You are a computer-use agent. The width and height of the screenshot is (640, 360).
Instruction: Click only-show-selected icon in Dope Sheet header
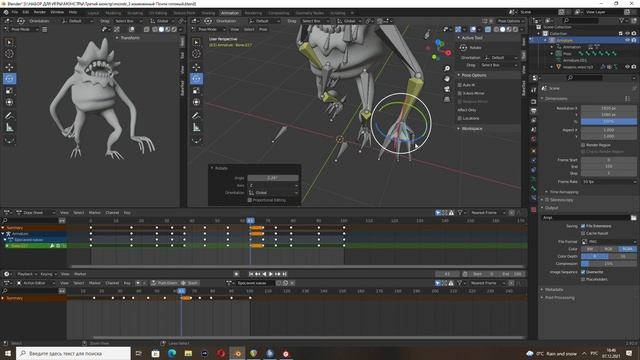pyautogui.click(x=438, y=213)
